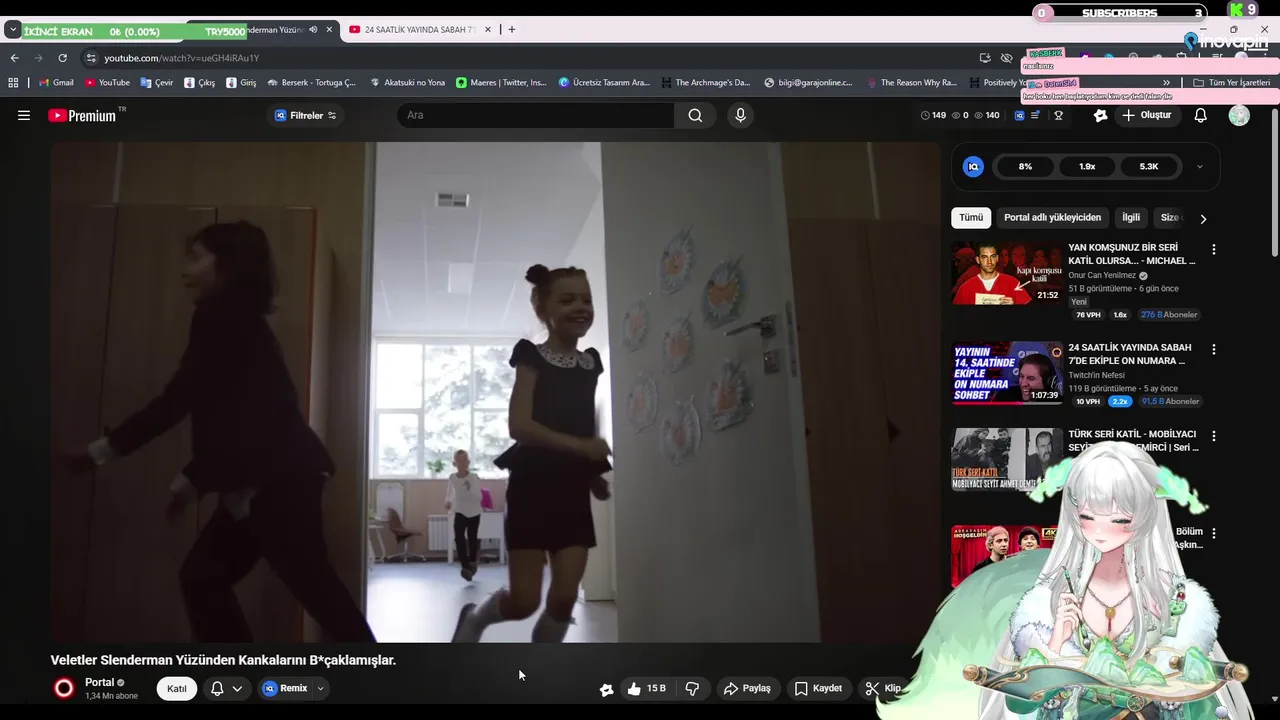The image size is (1280, 720).
Task: Click the 1.9x multiplier pill
Action: (x=1087, y=167)
